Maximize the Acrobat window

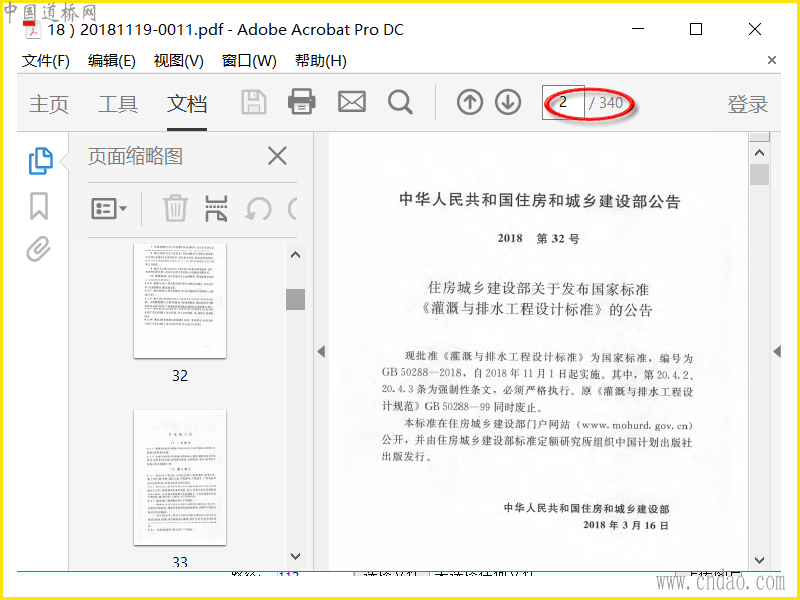(x=696, y=29)
